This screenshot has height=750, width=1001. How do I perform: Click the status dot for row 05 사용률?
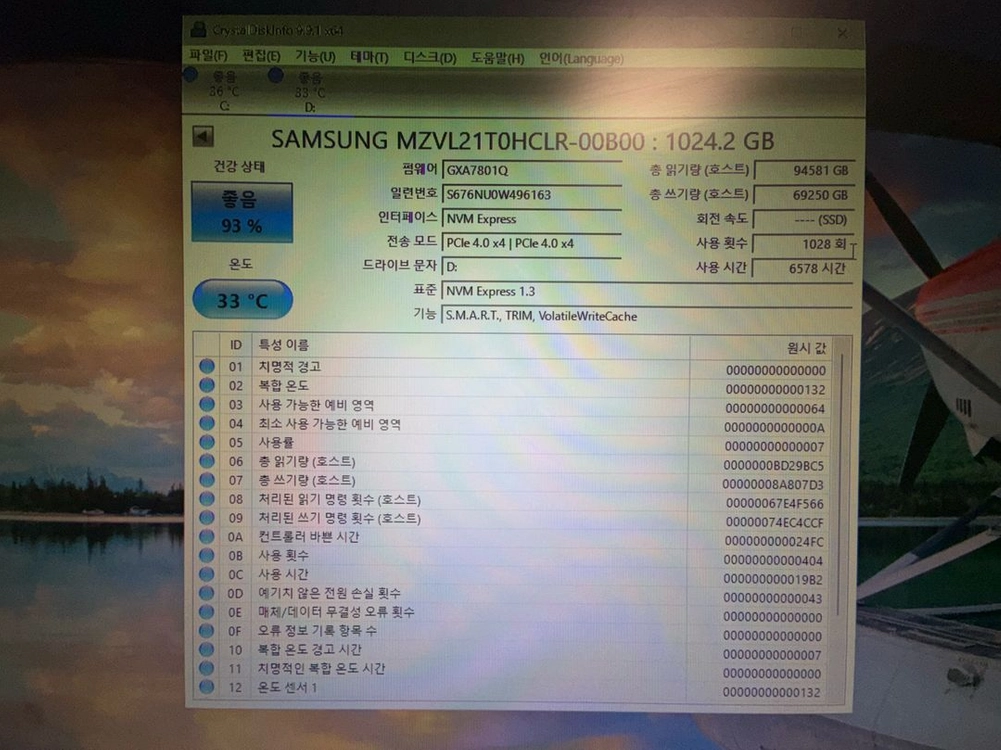click(207, 442)
